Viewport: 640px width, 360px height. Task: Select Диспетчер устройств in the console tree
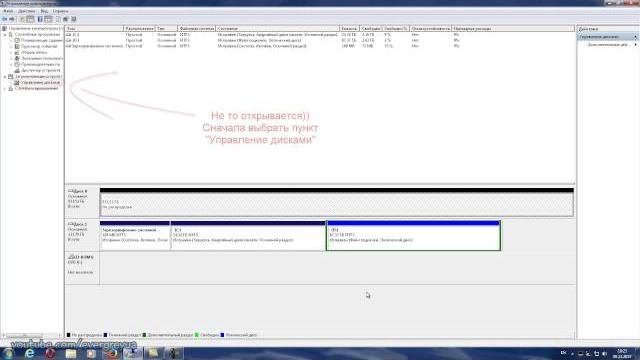click(40, 70)
